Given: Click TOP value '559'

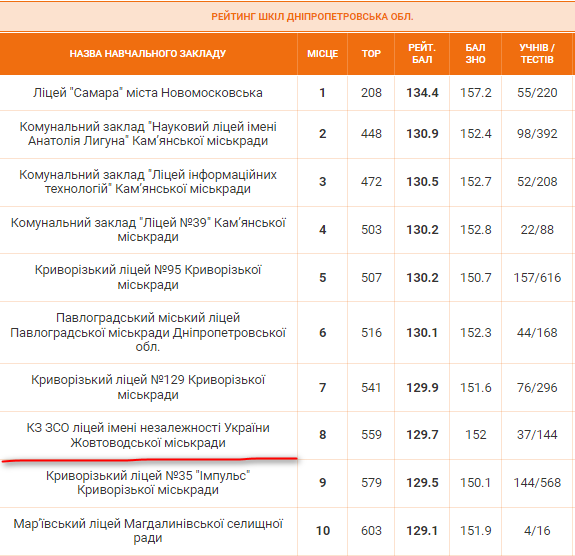Looking at the screenshot, I should (371, 435).
